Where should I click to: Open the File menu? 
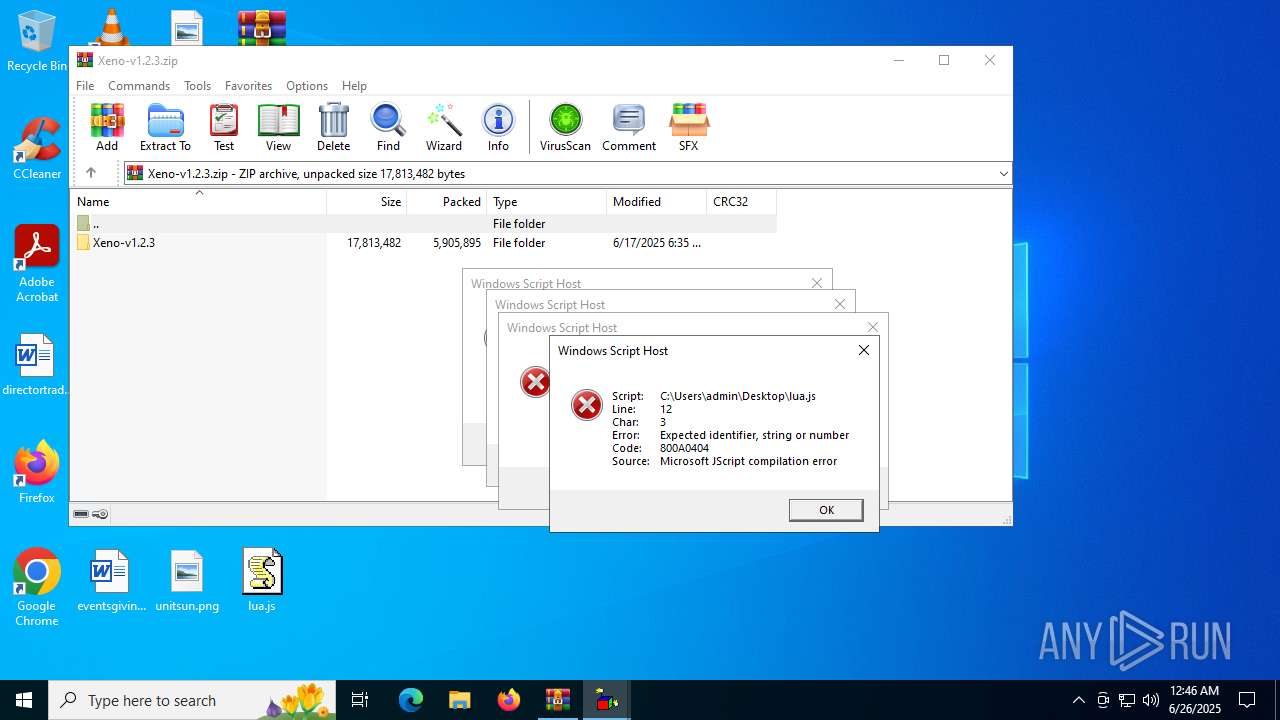pos(85,86)
